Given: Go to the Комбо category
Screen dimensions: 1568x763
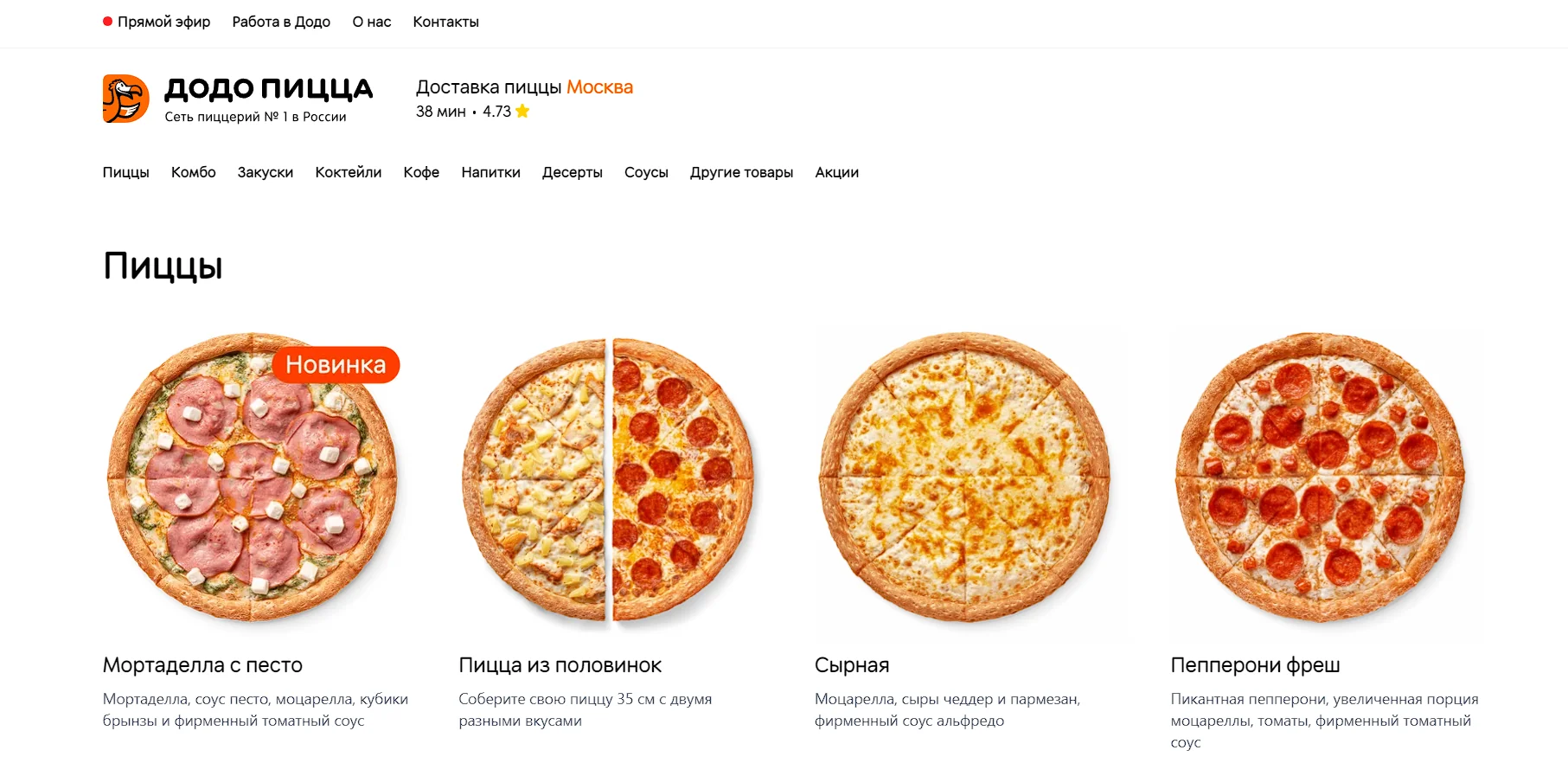Looking at the screenshot, I should tap(194, 172).
